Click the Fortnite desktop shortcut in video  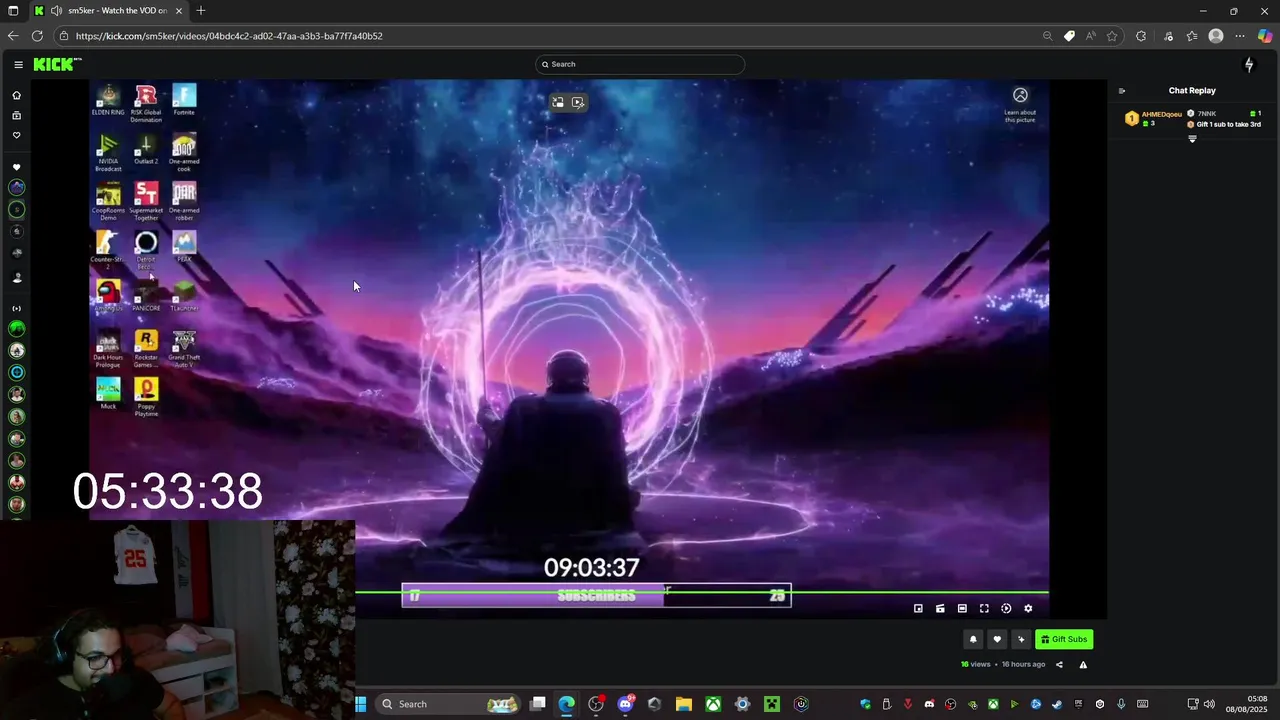[x=184, y=100]
